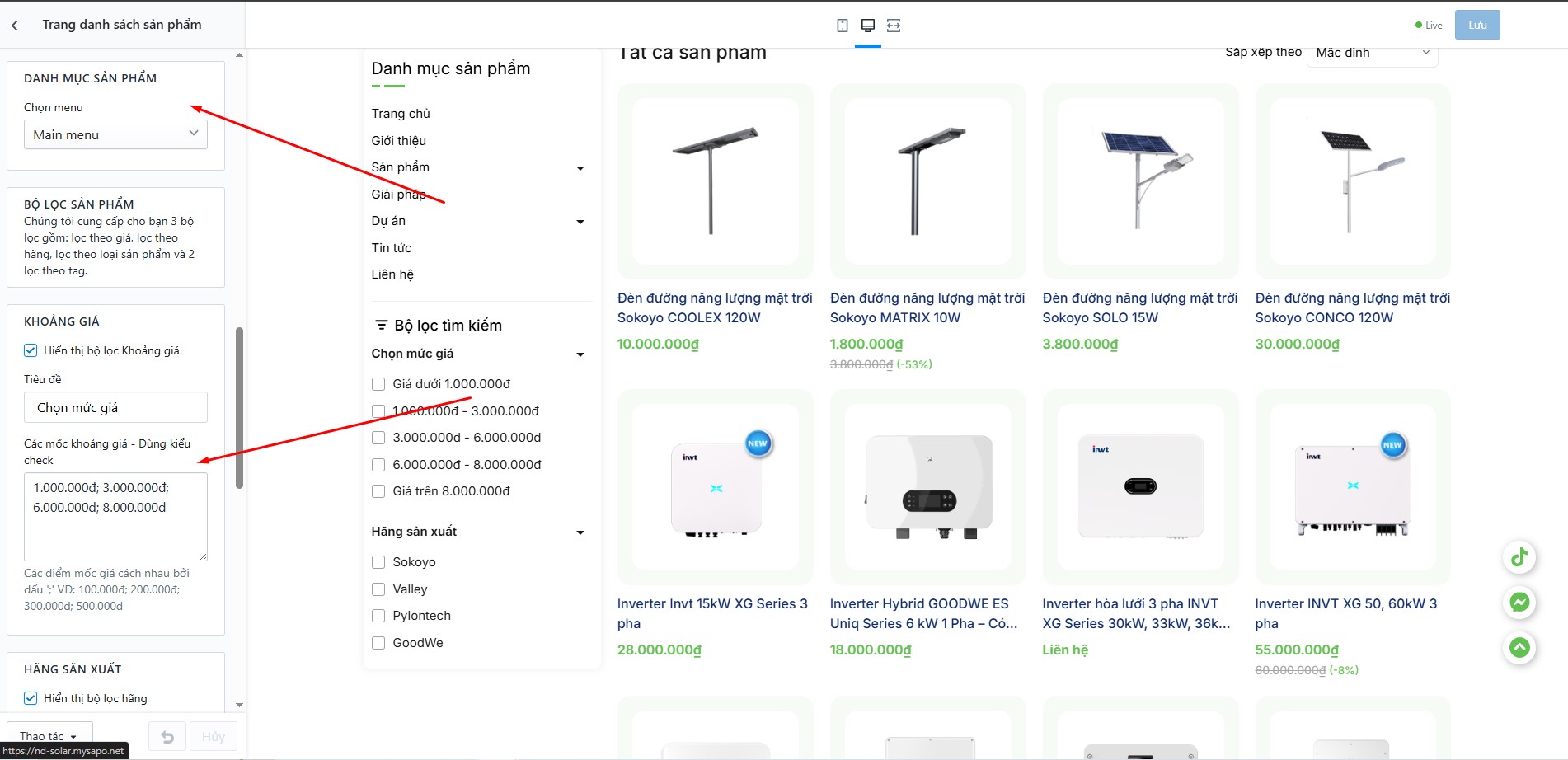Open the Mặc định sort dropdown
1568x760 pixels.
coord(1373,54)
